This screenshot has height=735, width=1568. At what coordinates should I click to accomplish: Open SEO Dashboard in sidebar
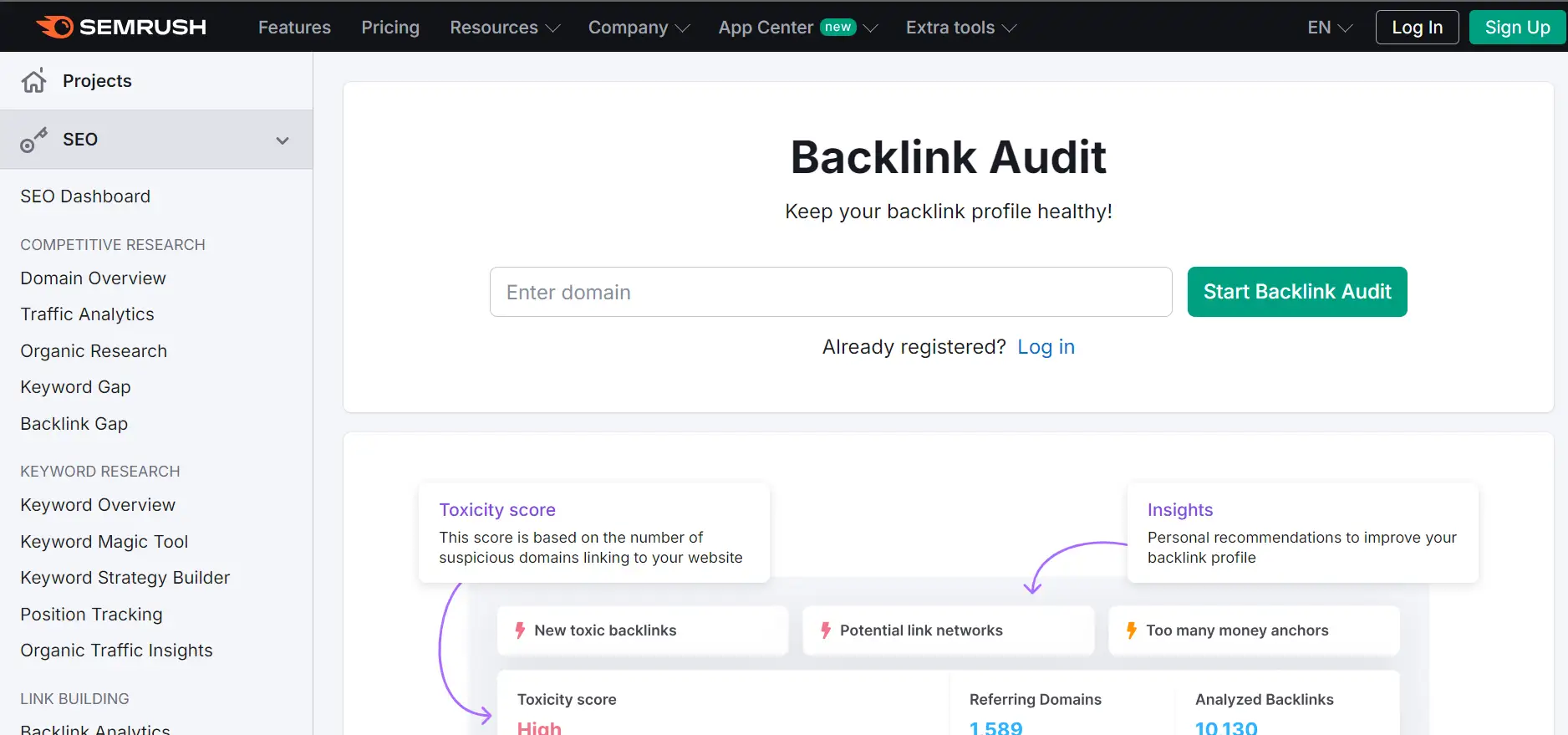85,197
